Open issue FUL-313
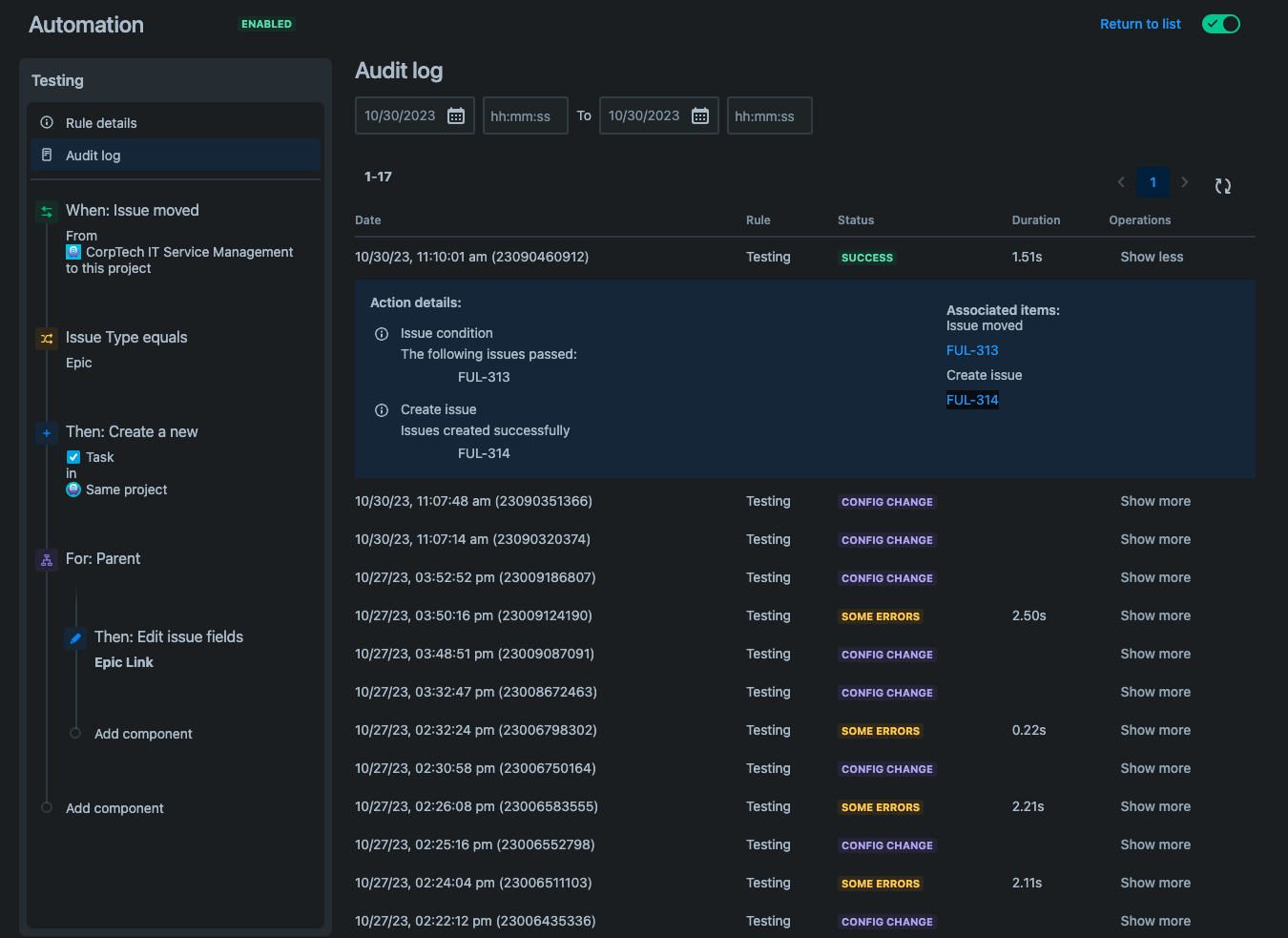 pyautogui.click(x=972, y=350)
